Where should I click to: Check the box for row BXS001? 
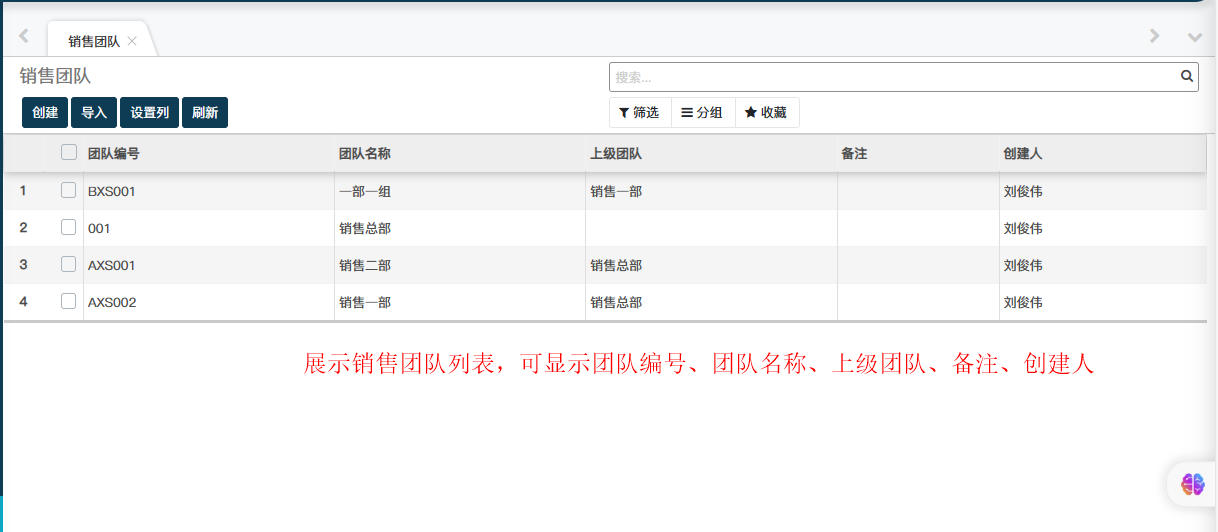click(69, 191)
